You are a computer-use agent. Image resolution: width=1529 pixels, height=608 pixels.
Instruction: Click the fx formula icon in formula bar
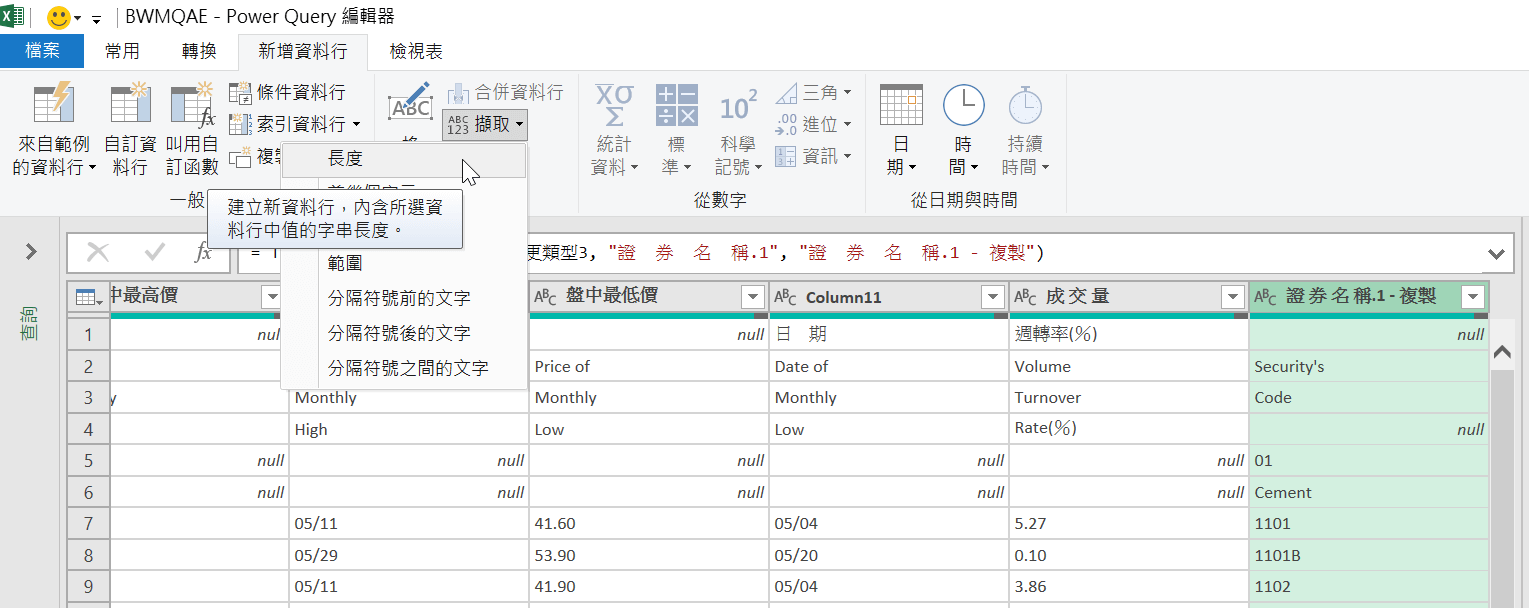pyautogui.click(x=203, y=252)
